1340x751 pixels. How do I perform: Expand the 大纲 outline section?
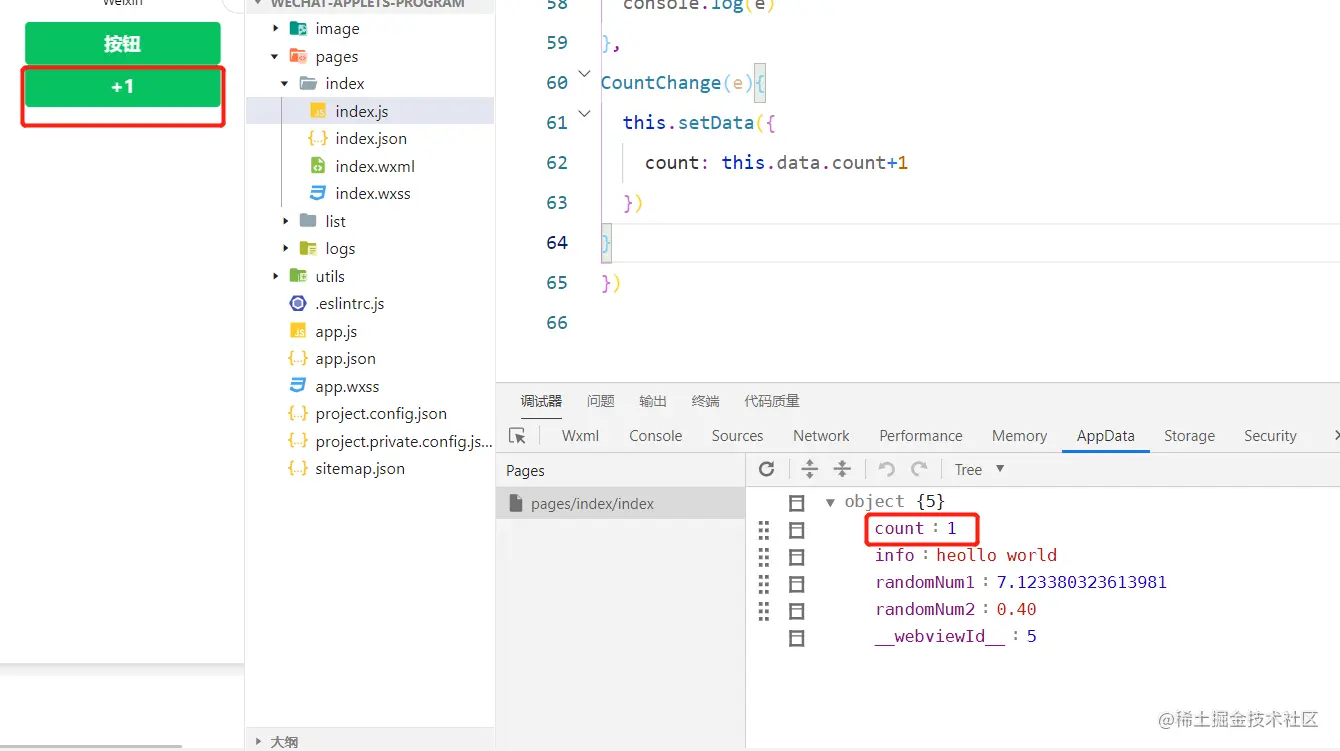(260, 742)
